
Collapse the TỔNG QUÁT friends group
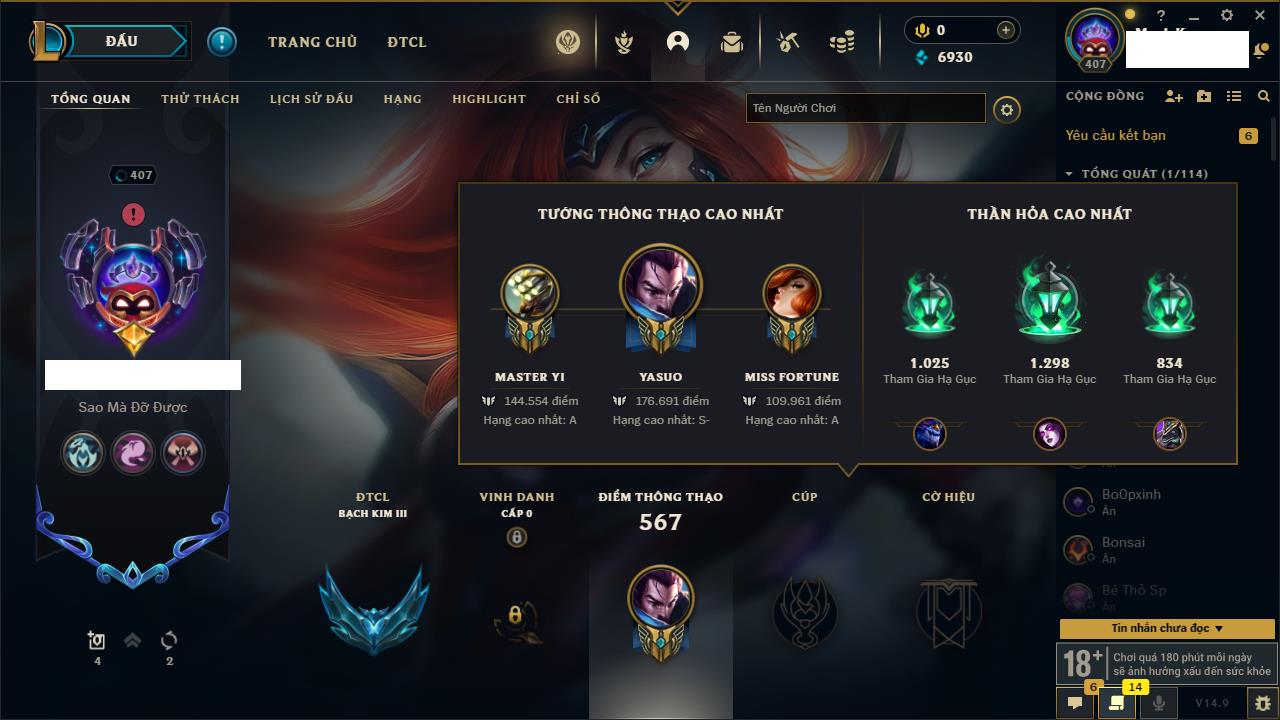pyautogui.click(x=1136, y=174)
